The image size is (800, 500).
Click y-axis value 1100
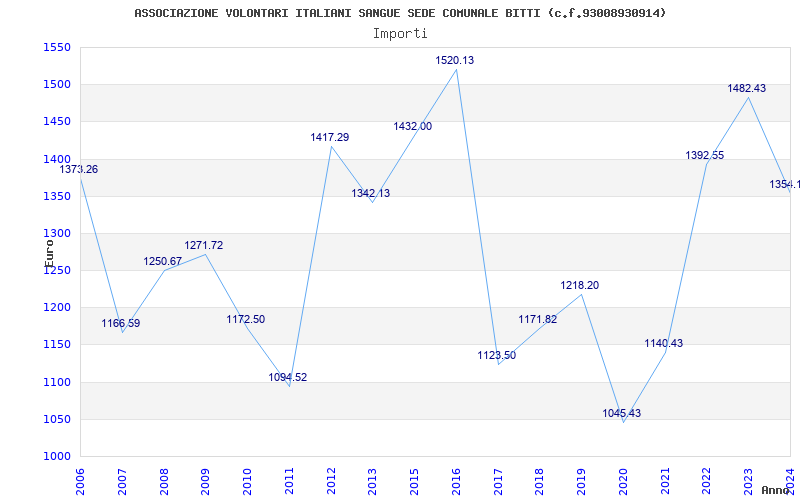click(57, 382)
